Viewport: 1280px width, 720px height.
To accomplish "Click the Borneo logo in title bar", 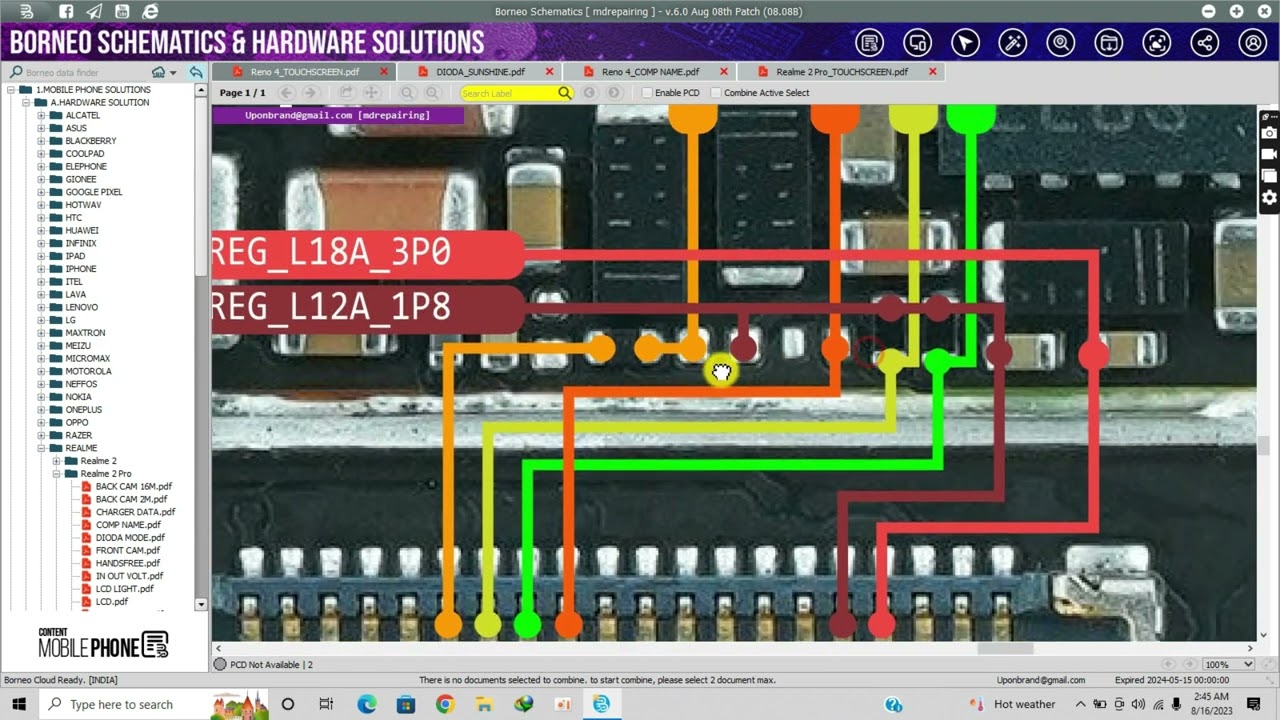I will tap(25, 11).
